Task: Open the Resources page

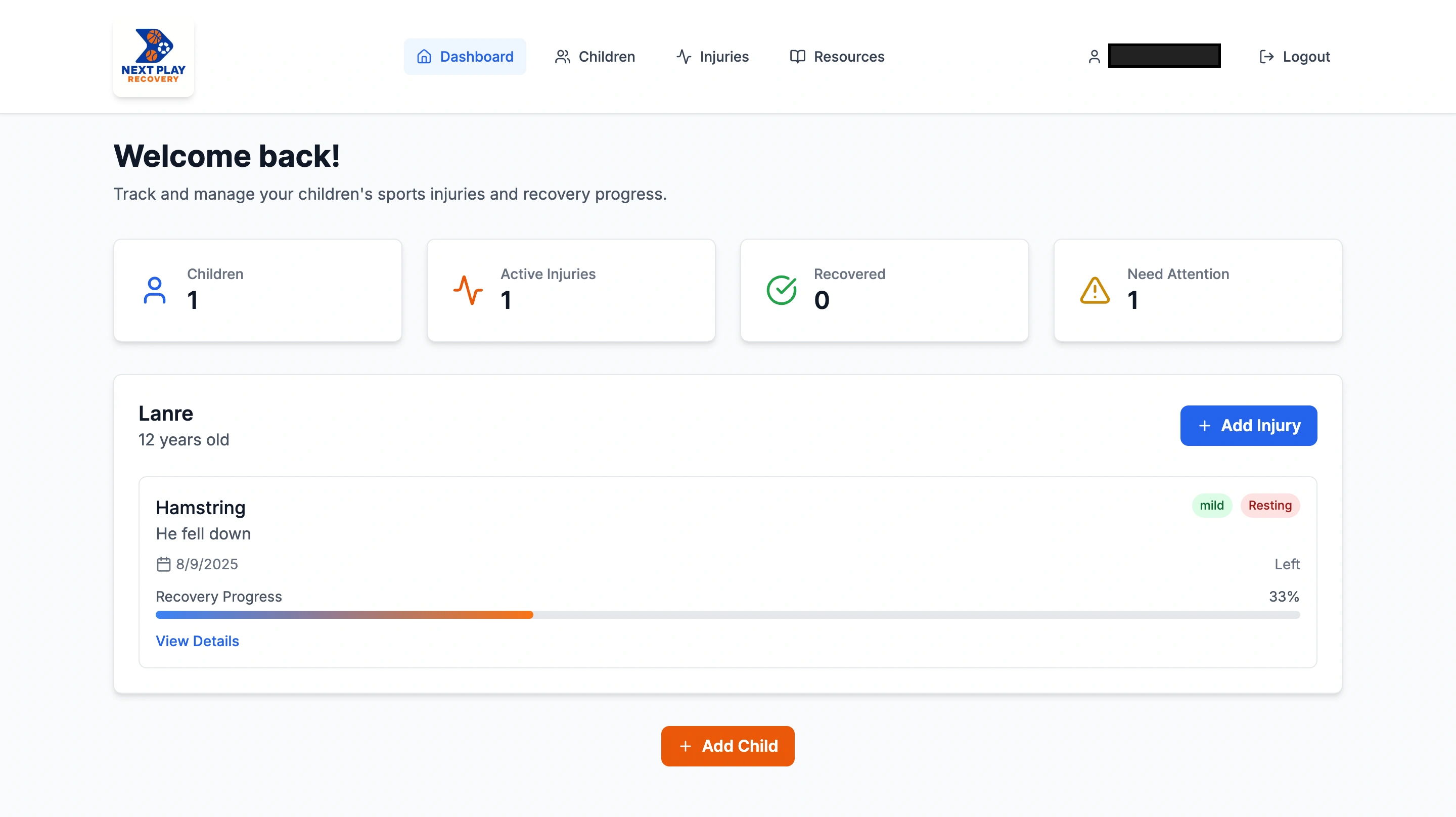Action: coord(837,57)
